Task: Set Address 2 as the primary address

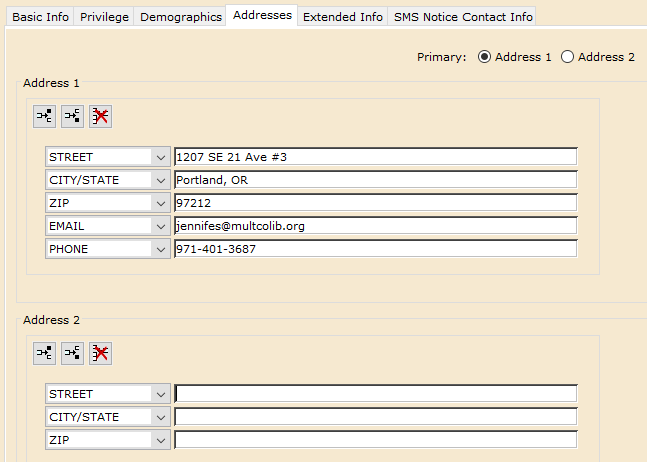Action: coord(568,57)
